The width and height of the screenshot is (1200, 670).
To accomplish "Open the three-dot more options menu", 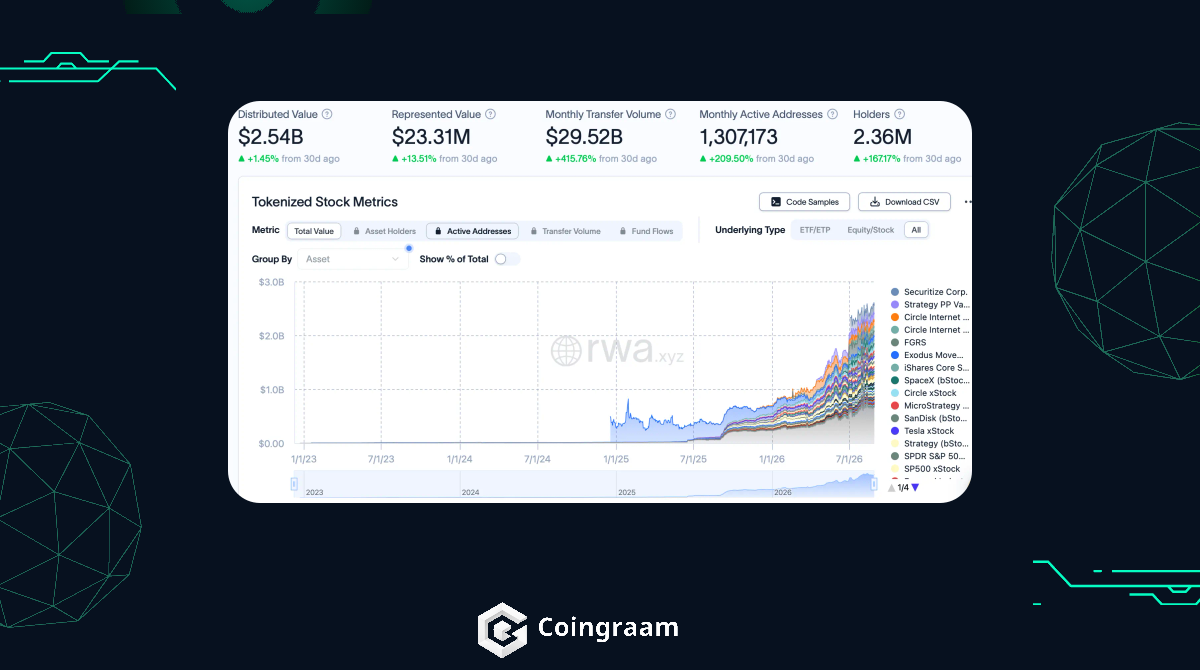I will click(967, 202).
